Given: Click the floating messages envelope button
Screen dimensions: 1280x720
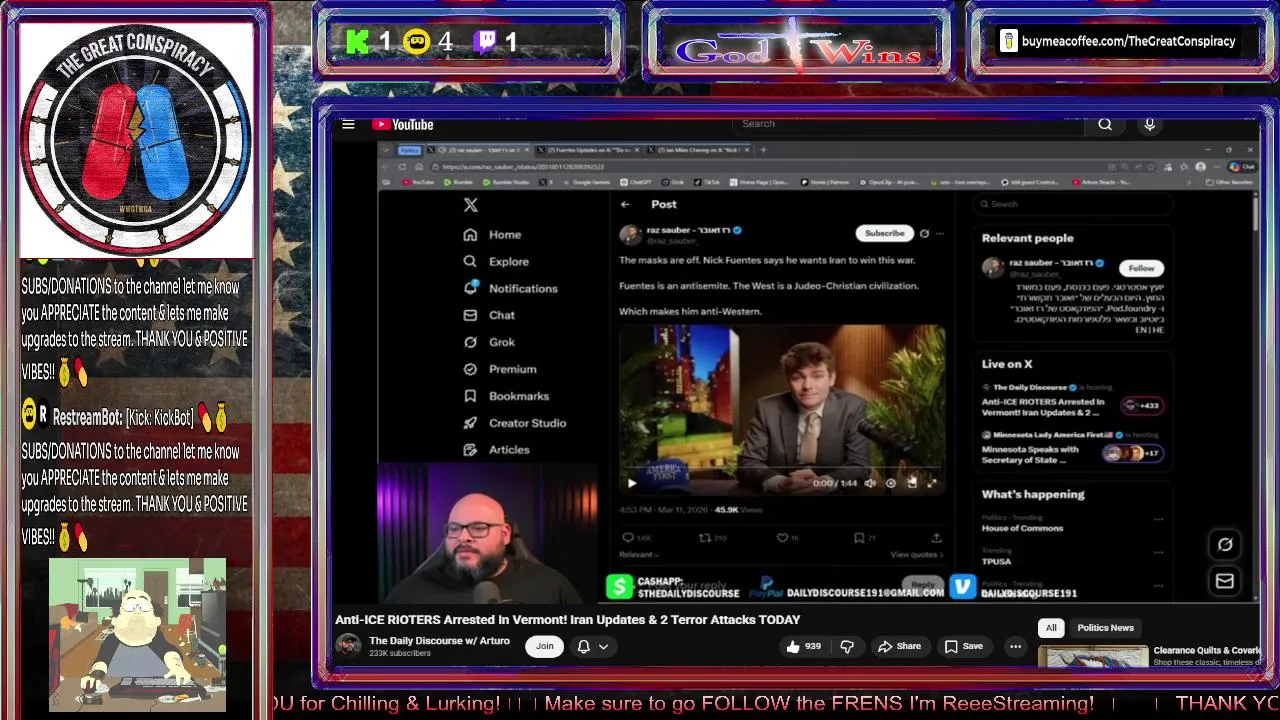Looking at the screenshot, I should click(x=1225, y=581).
